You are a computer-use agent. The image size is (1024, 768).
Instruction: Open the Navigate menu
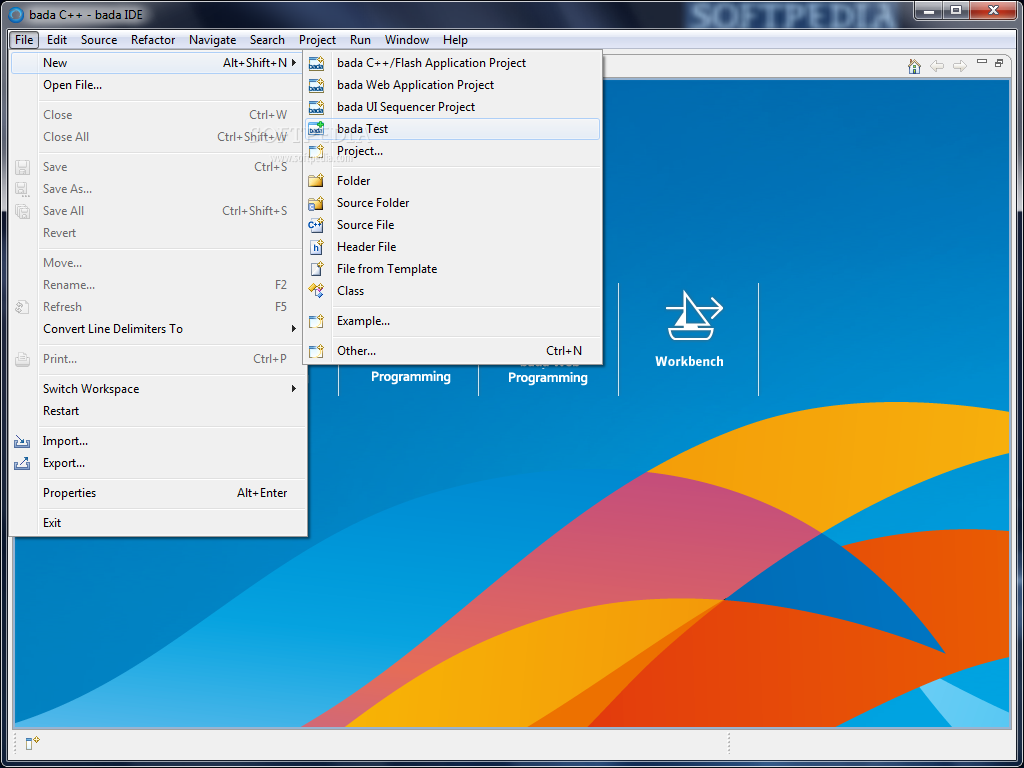(212, 40)
